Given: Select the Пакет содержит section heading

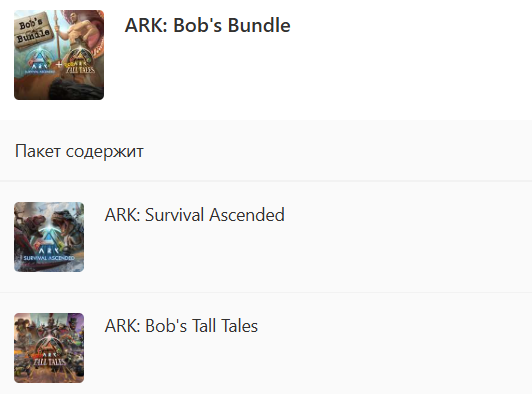Looking at the screenshot, I should click(x=79, y=151).
